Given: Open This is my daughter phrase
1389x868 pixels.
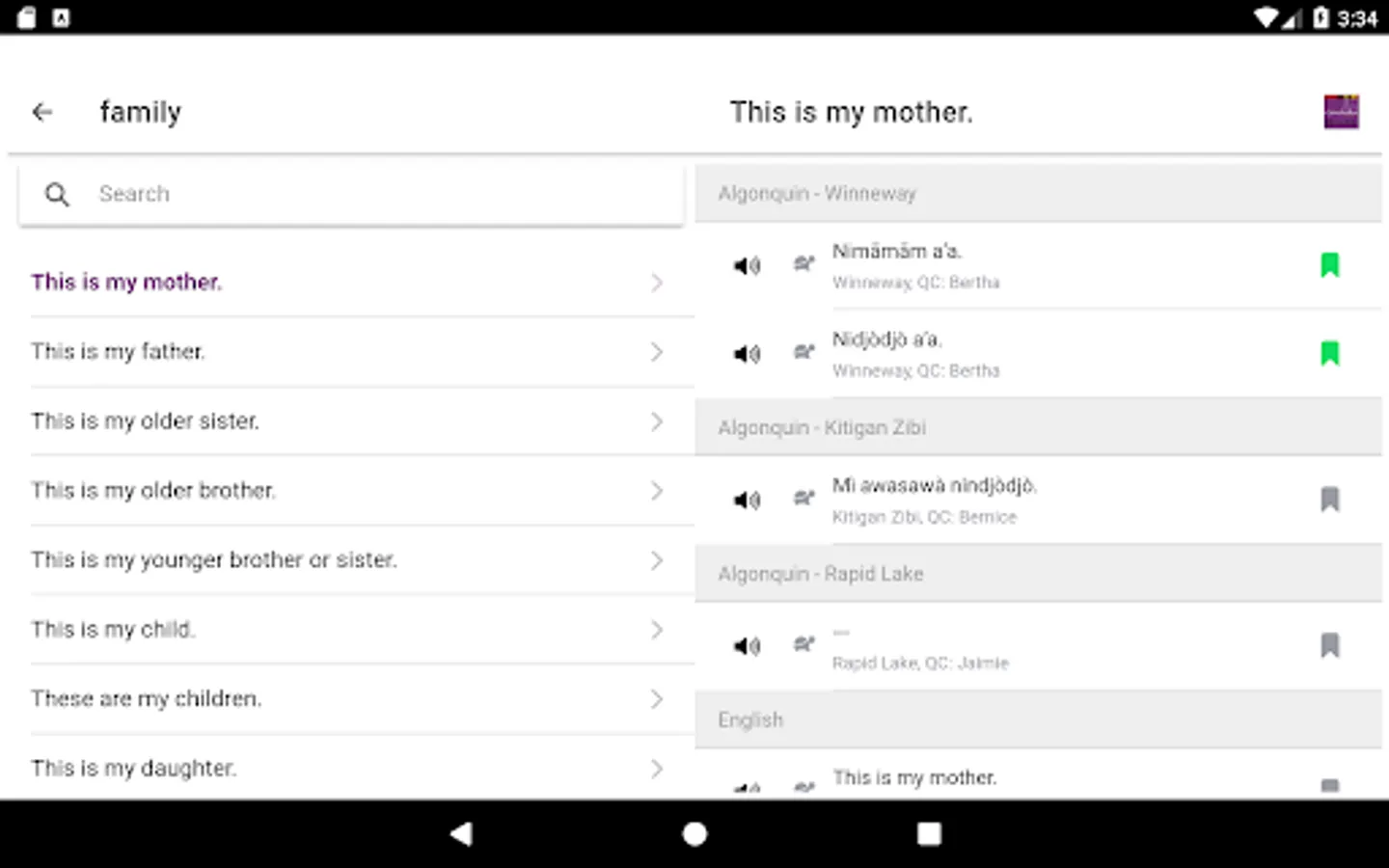Looking at the screenshot, I should pos(133,769).
